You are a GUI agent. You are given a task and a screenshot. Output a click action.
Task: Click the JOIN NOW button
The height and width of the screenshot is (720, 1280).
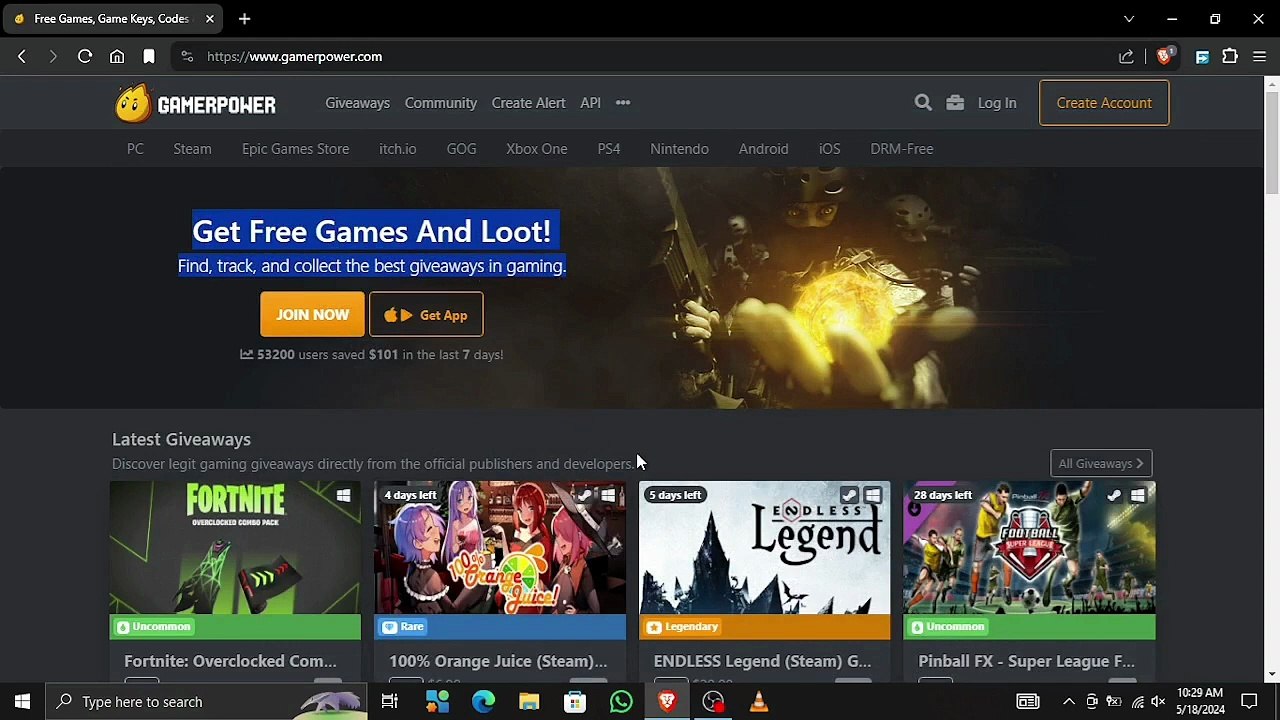point(312,315)
